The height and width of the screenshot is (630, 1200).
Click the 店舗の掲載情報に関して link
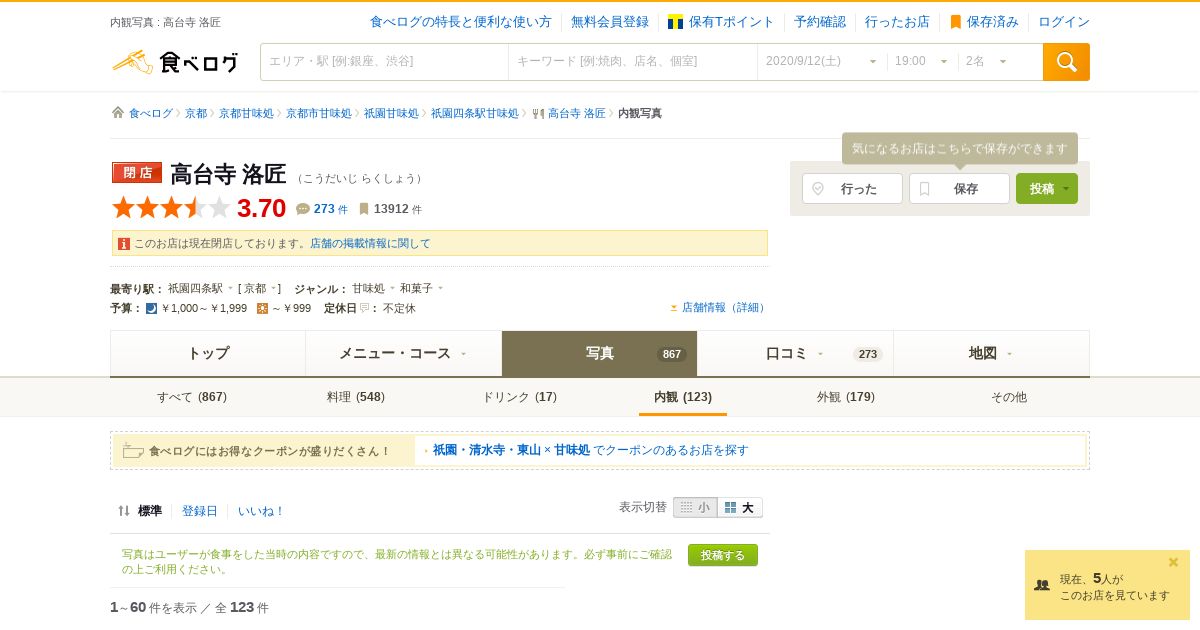tap(370, 243)
